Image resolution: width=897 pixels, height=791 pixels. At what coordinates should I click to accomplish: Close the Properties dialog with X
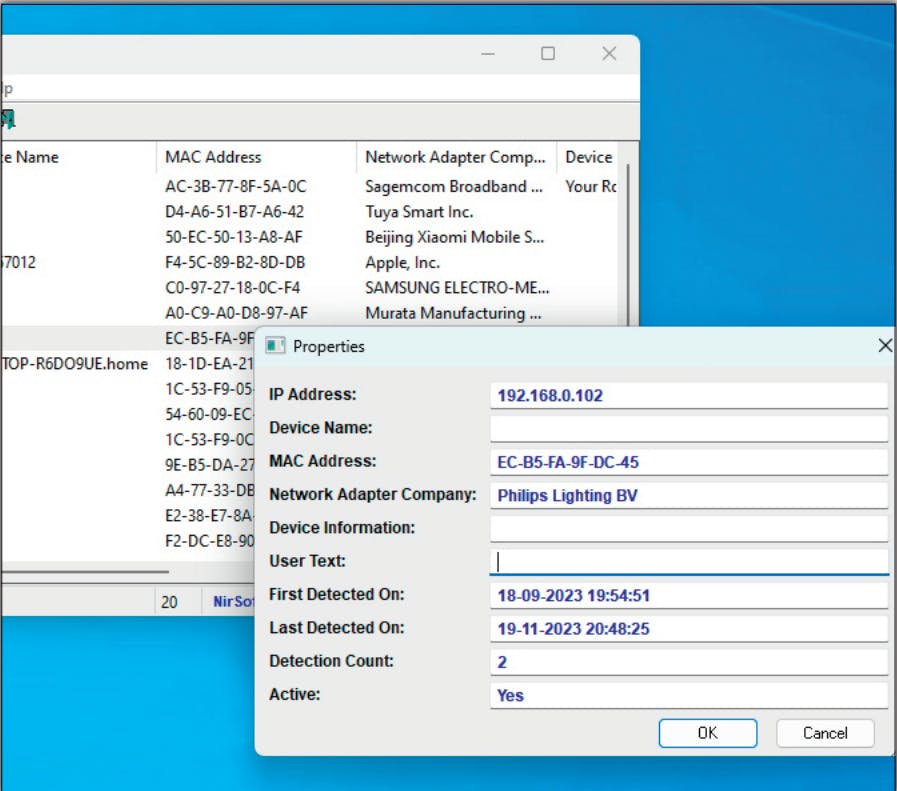pos(885,345)
